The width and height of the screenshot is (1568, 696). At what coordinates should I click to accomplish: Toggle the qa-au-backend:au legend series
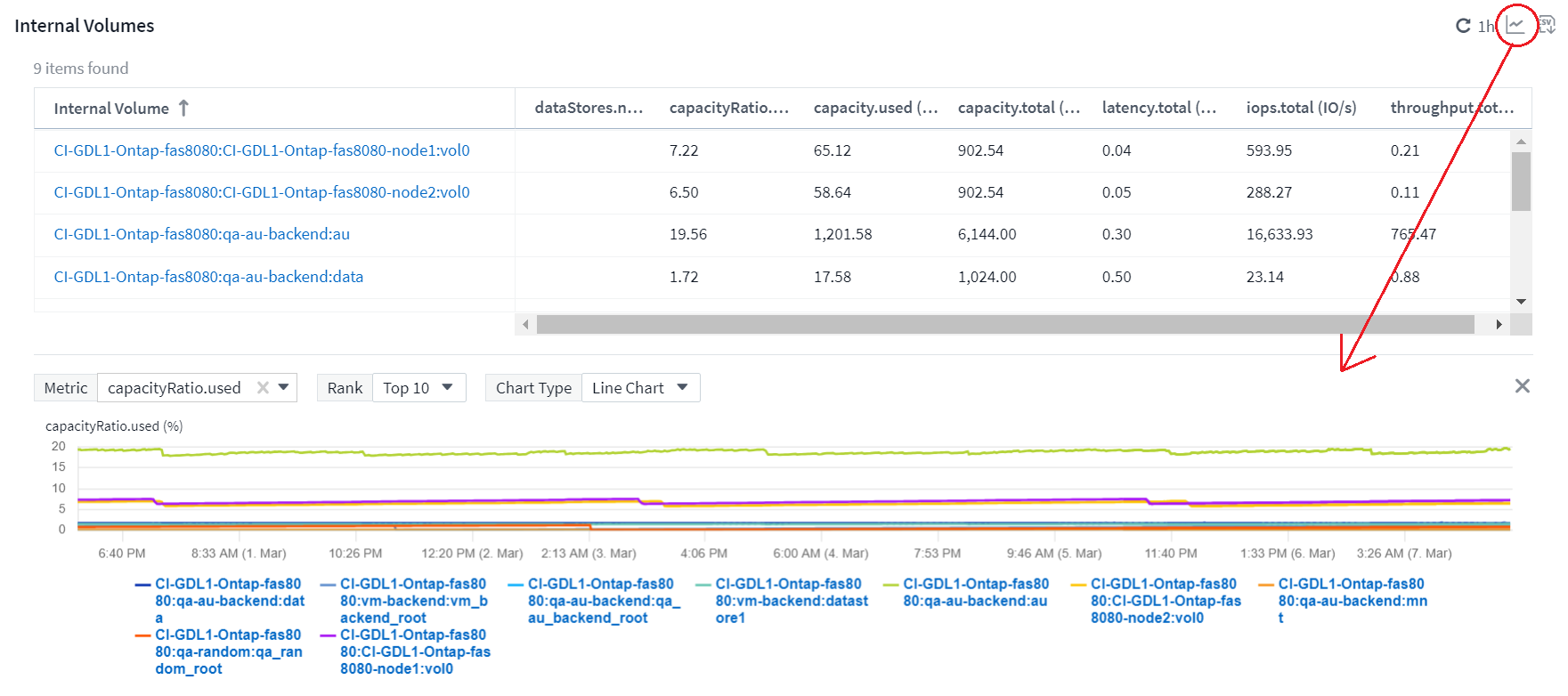(x=974, y=593)
